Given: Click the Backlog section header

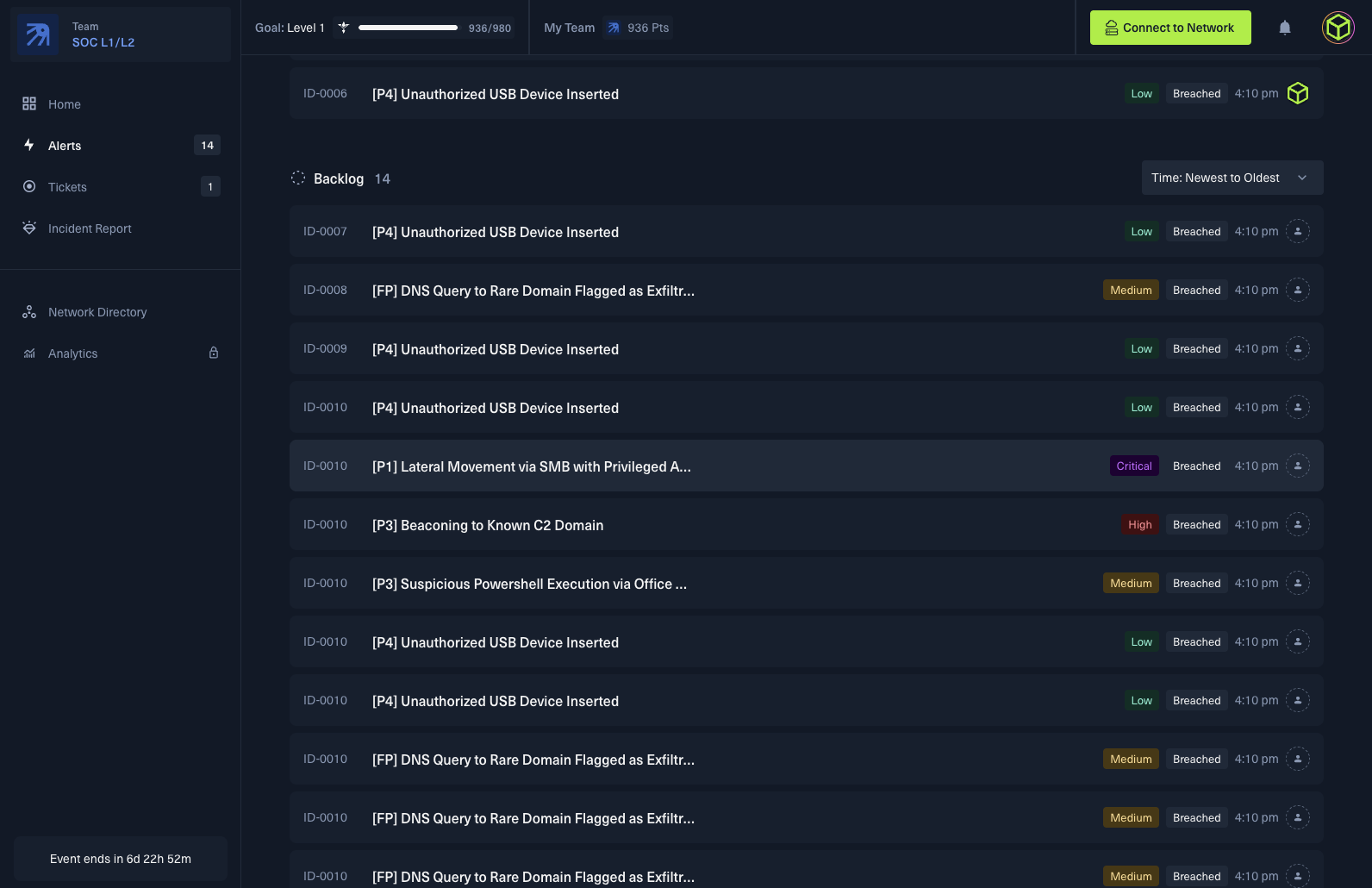Looking at the screenshot, I should pyautogui.click(x=339, y=178).
